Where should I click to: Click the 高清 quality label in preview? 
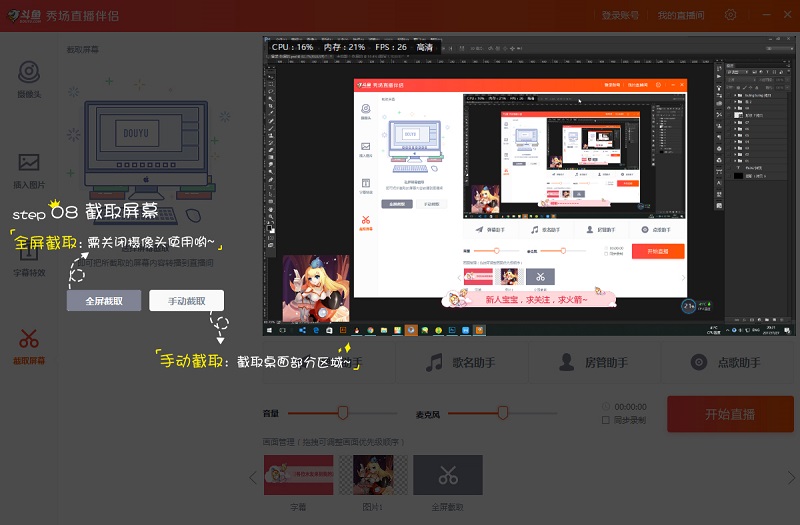(x=424, y=47)
